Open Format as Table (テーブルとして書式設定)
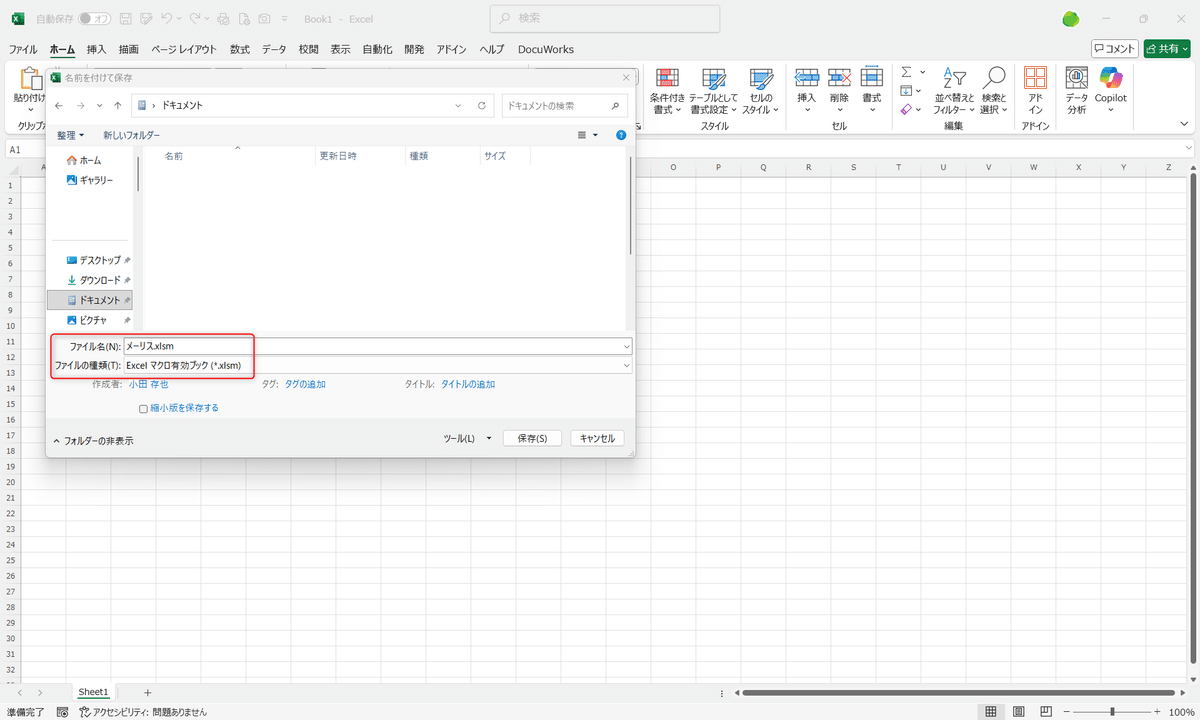 pos(714,92)
